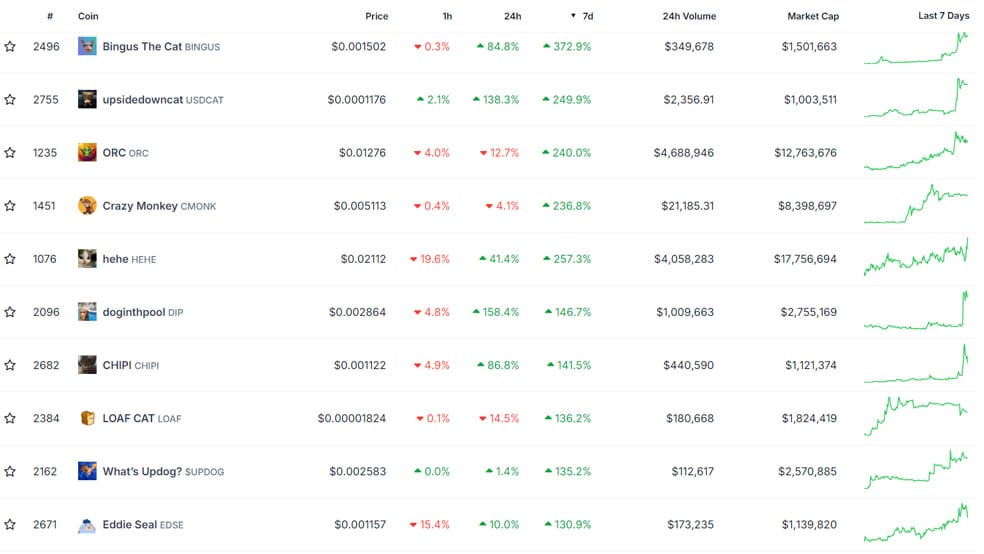984x554 pixels.
Task: Click the hehe 7-day sparkline chart
Action: 916,257
